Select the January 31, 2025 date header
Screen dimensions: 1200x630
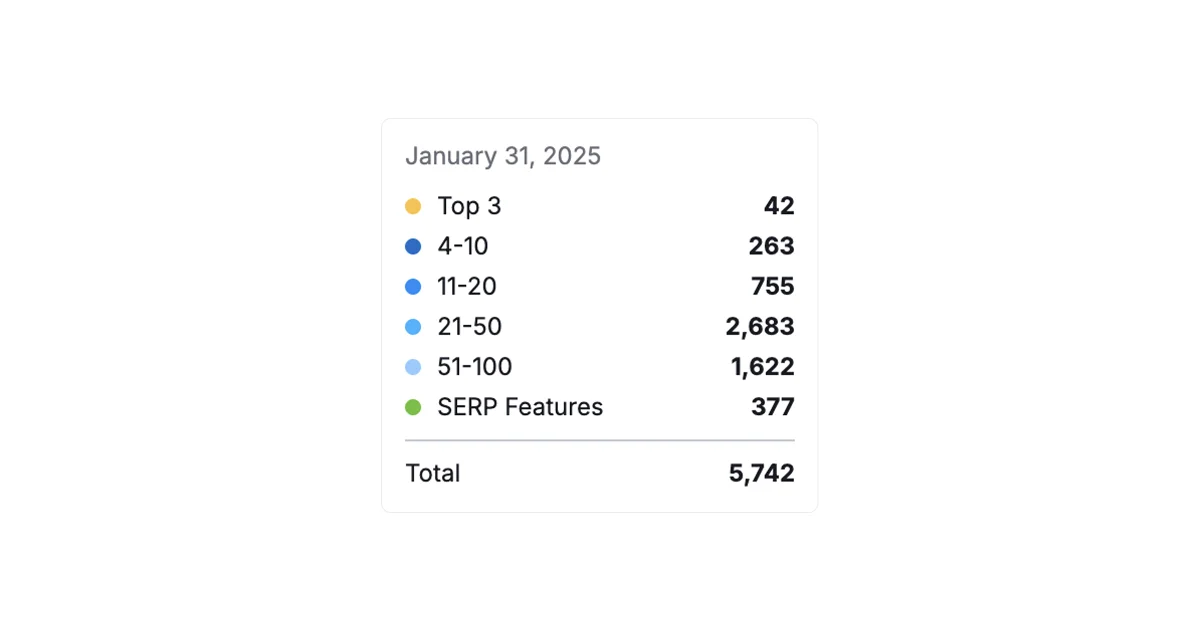pyautogui.click(x=503, y=156)
